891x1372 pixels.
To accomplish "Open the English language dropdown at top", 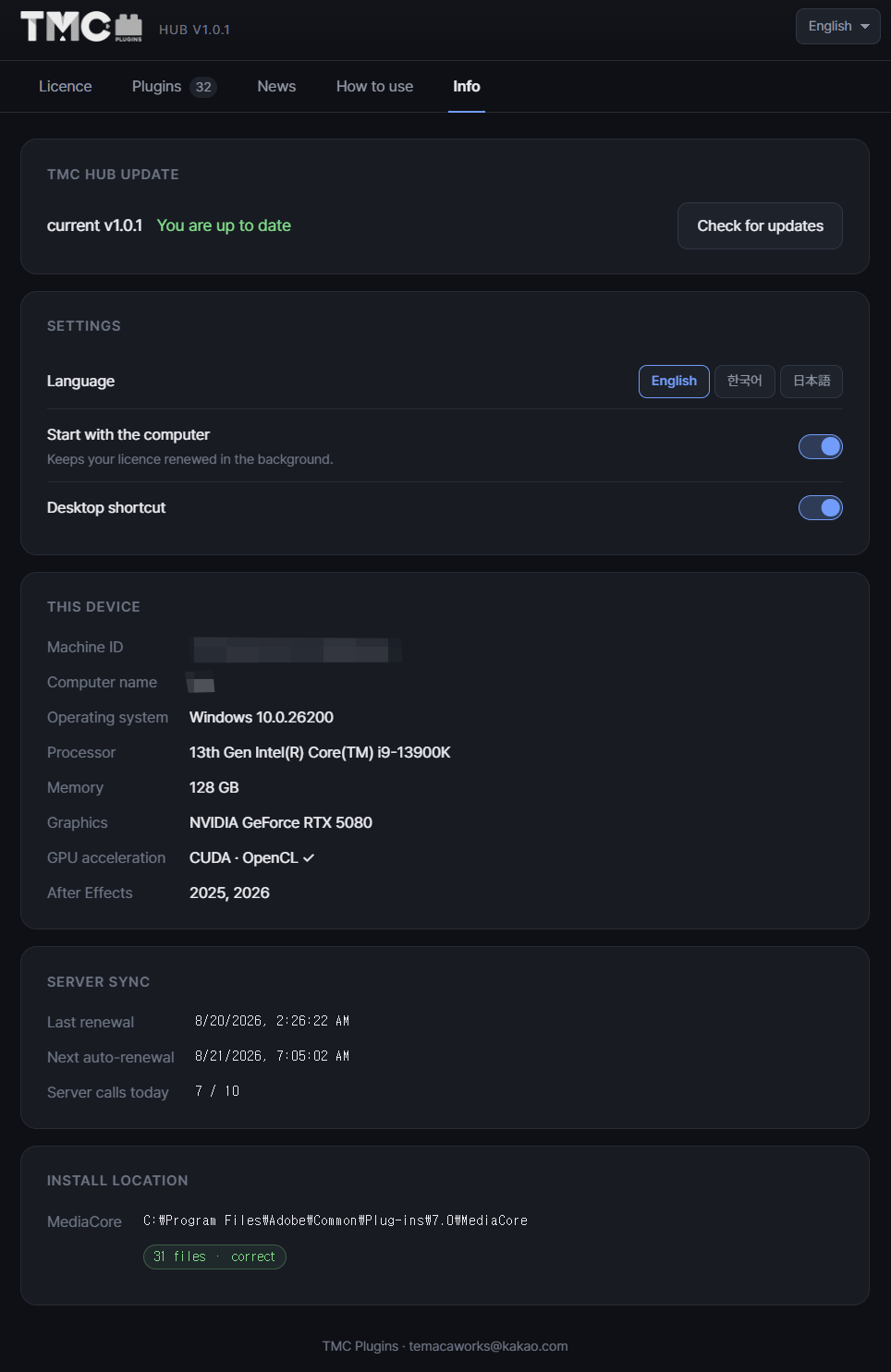I will pos(837,26).
